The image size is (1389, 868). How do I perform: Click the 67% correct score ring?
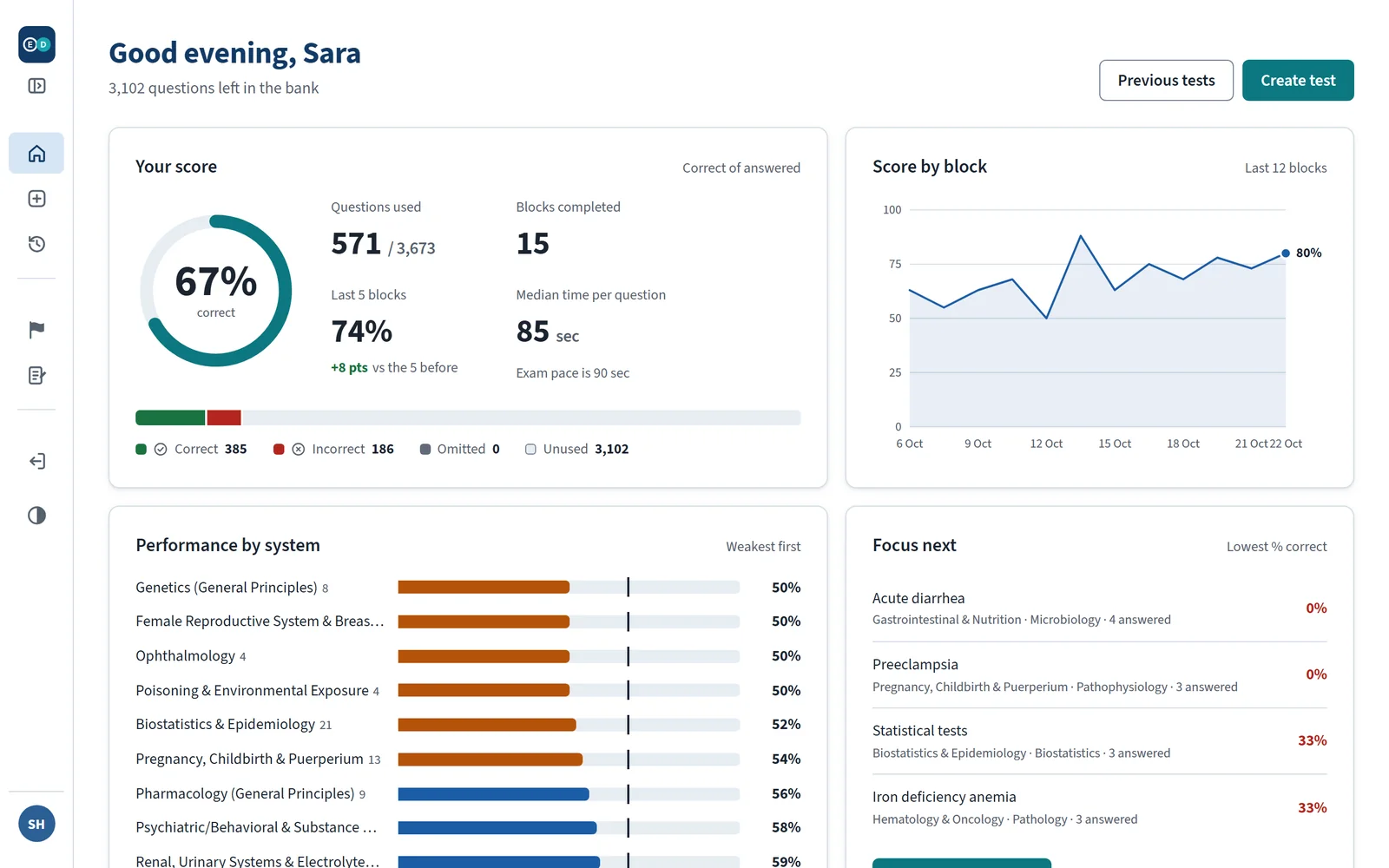click(216, 291)
